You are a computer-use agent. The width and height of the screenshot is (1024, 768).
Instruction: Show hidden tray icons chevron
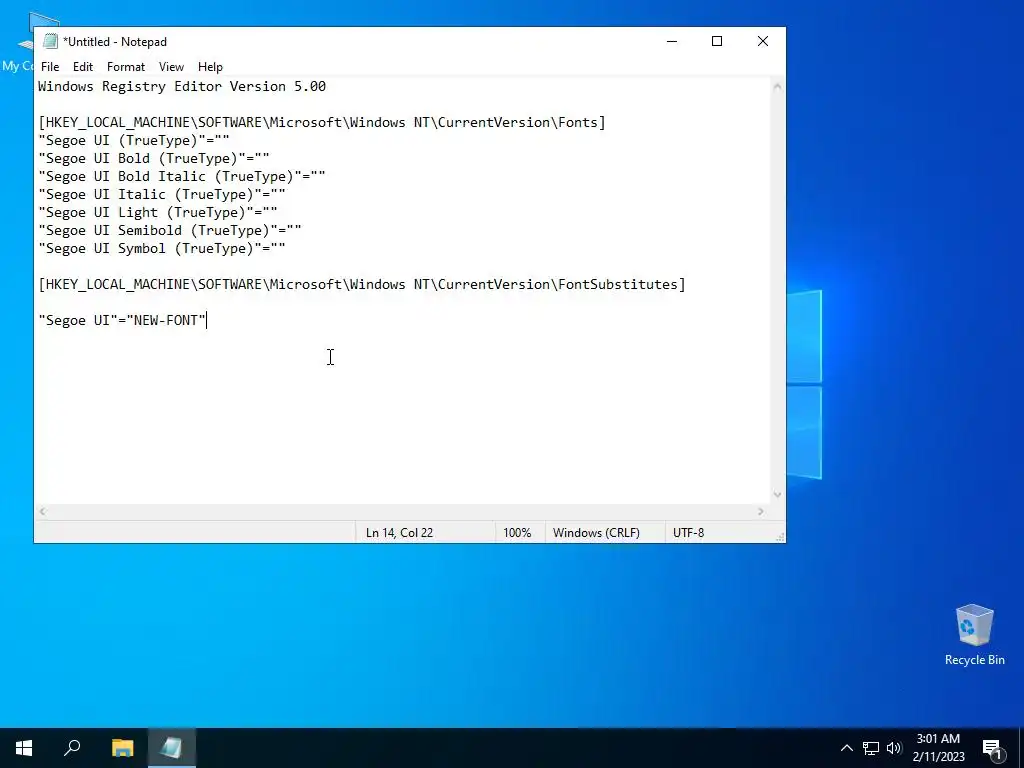click(x=846, y=748)
